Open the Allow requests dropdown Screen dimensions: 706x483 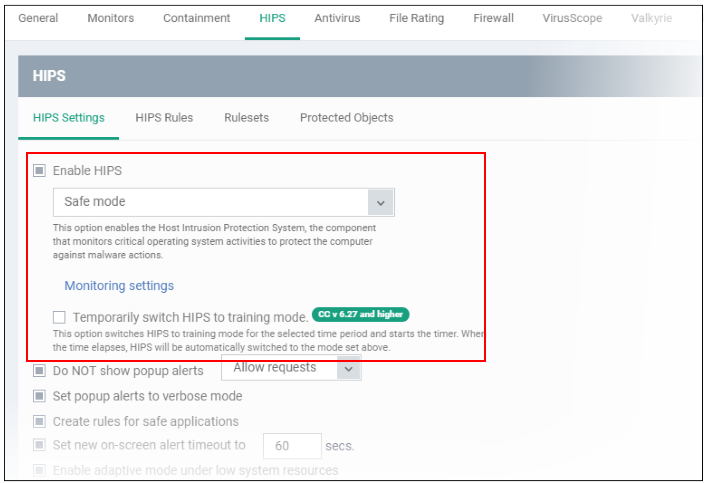291,368
